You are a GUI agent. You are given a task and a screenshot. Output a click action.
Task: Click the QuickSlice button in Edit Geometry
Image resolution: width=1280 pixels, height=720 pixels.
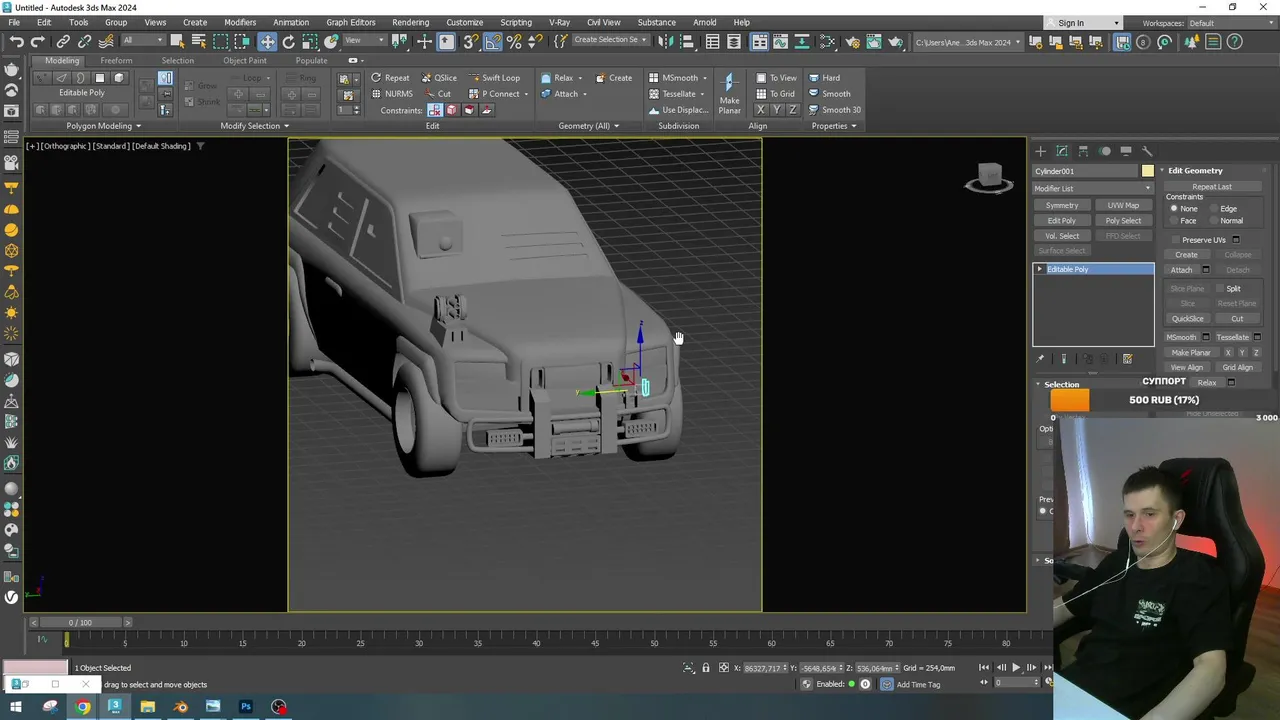click(1187, 318)
